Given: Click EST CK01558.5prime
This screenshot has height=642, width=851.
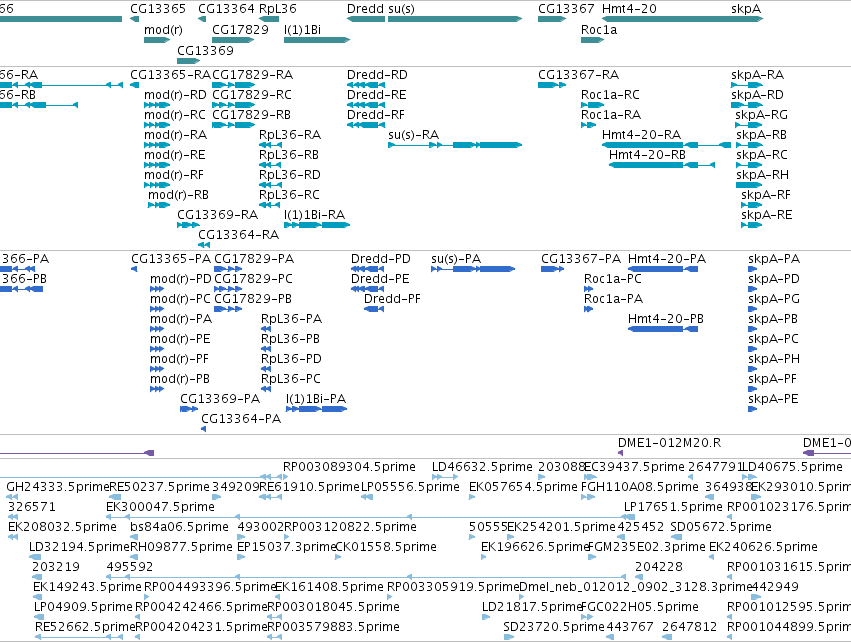Looking at the screenshot, I should [386, 547].
